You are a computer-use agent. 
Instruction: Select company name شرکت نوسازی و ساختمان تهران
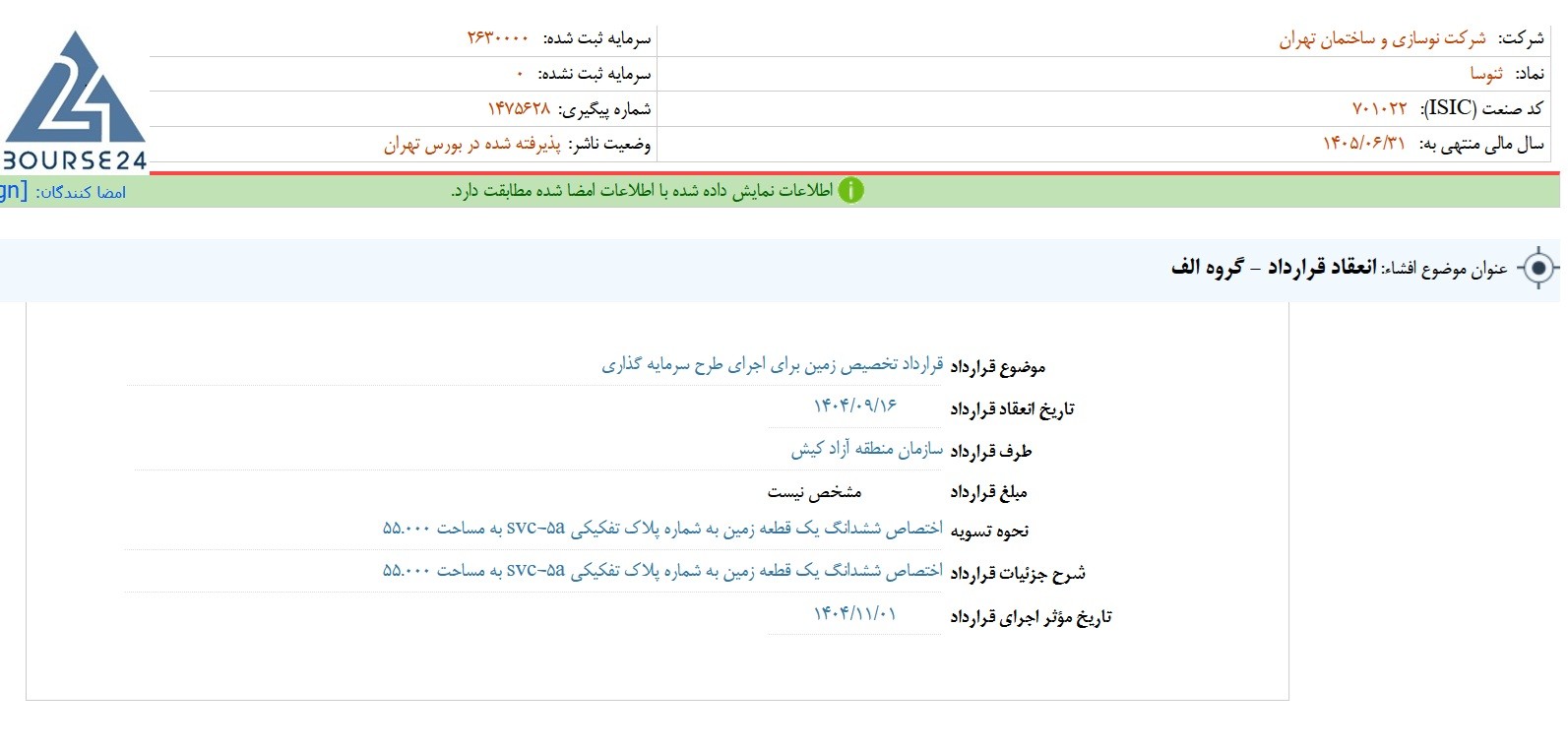pyautogui.click(x=1382, y=38)
